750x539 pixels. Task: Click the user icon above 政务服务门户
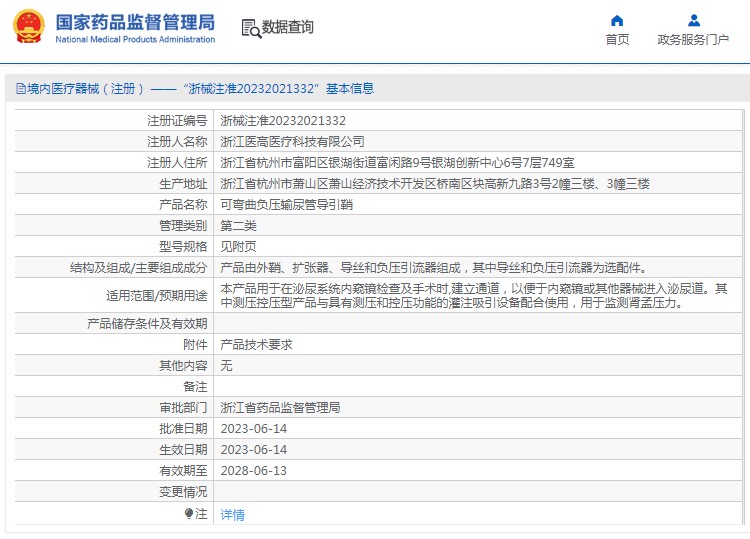694,21
